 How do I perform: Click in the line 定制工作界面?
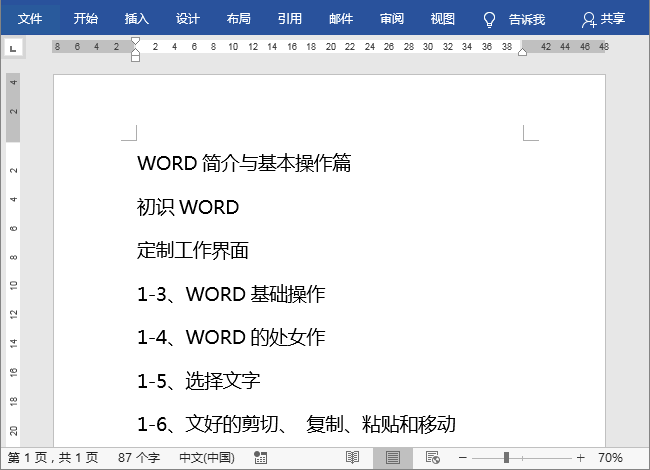[193, 250]
